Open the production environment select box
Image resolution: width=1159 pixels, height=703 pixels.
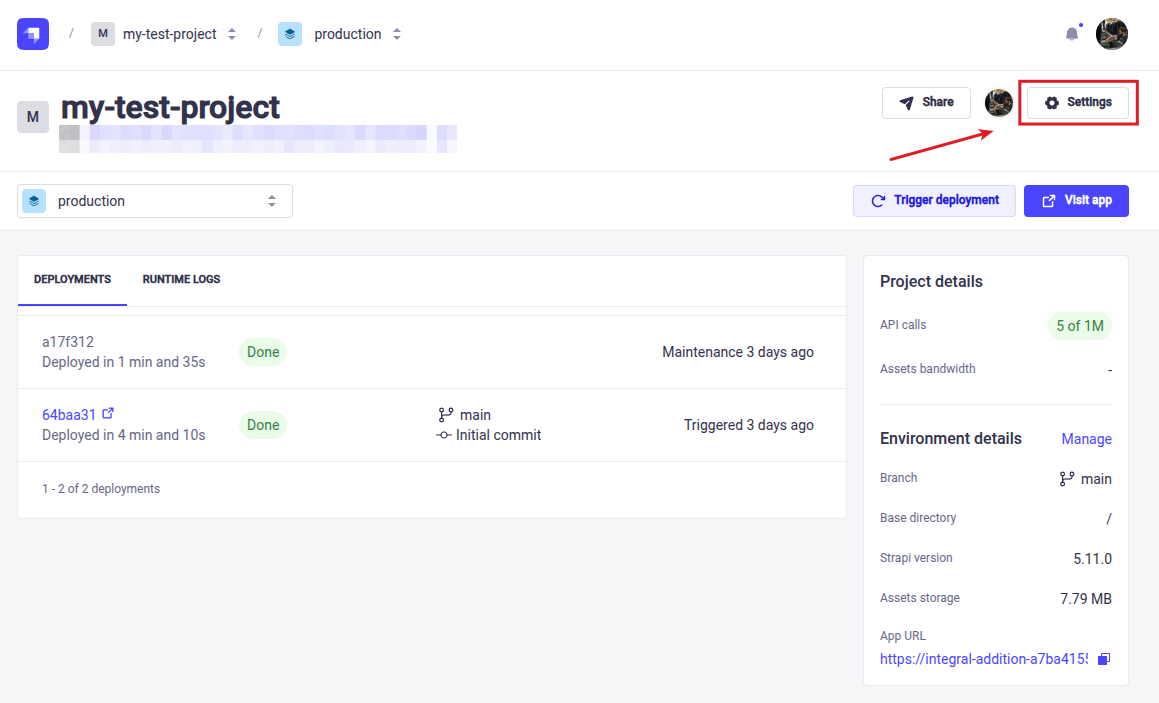155,201
